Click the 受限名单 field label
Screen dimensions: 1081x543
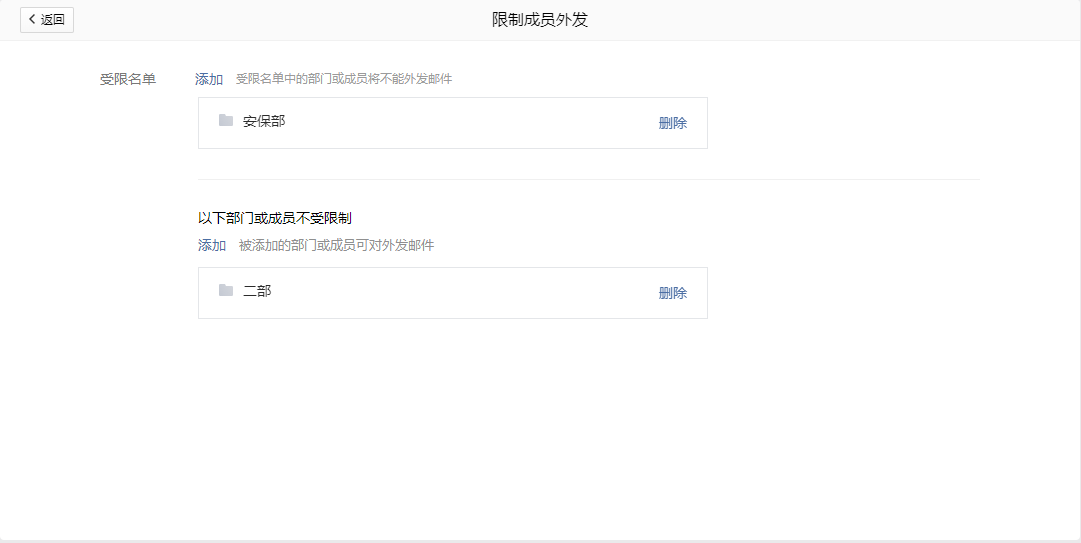point(128,79)
